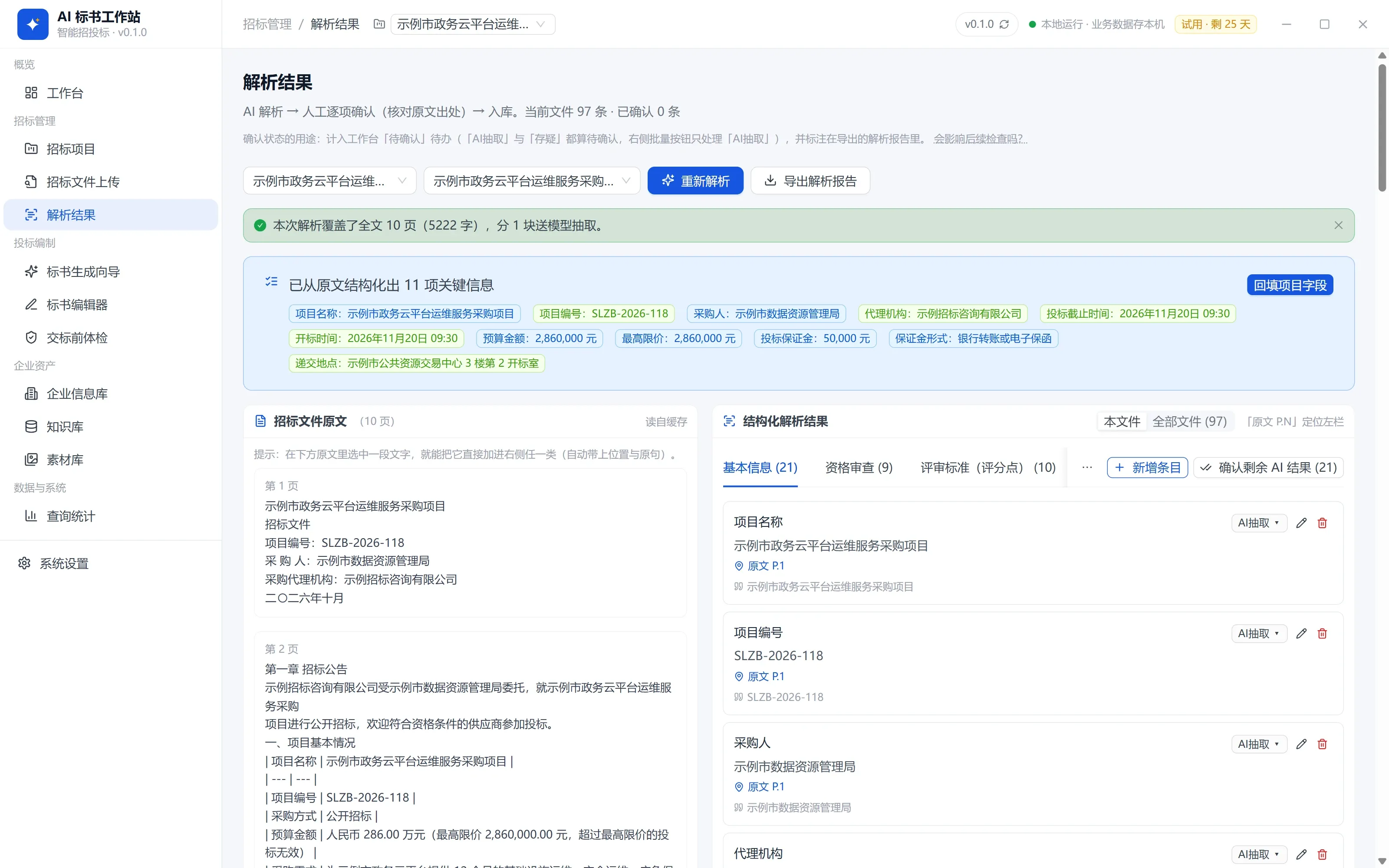Click 确认剩余 AI 结果 (21) button

click(x=1268, y=468)
